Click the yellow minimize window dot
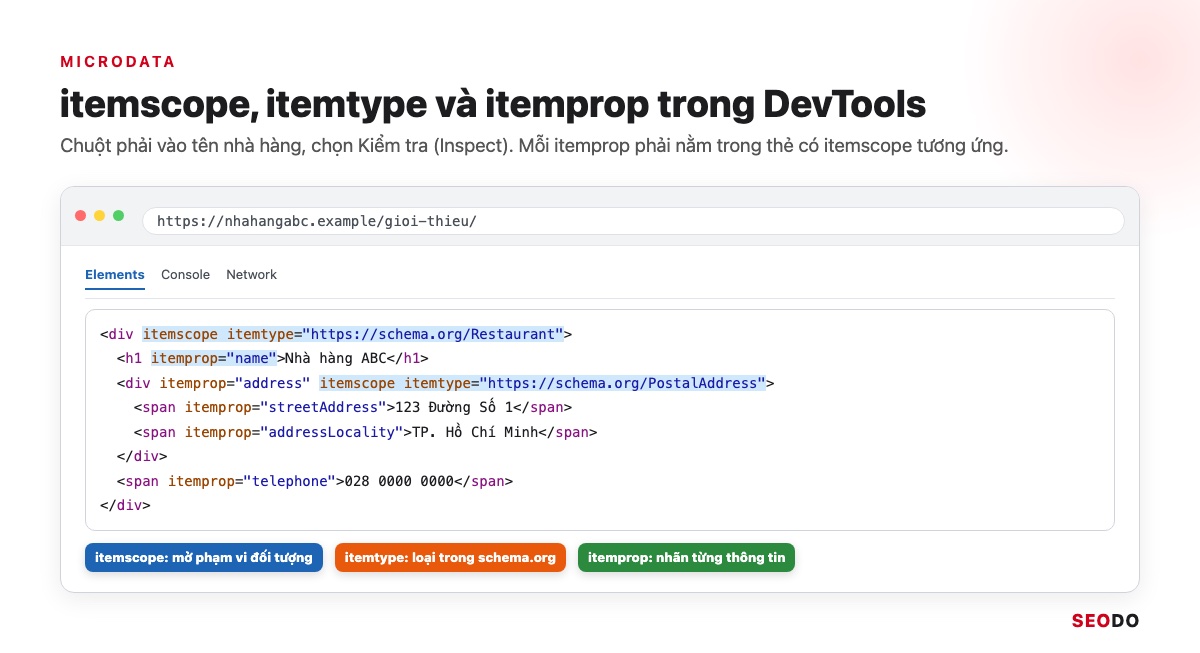Image resolution: width=1200 pixels, height=653 pixels. click(99, 216)
